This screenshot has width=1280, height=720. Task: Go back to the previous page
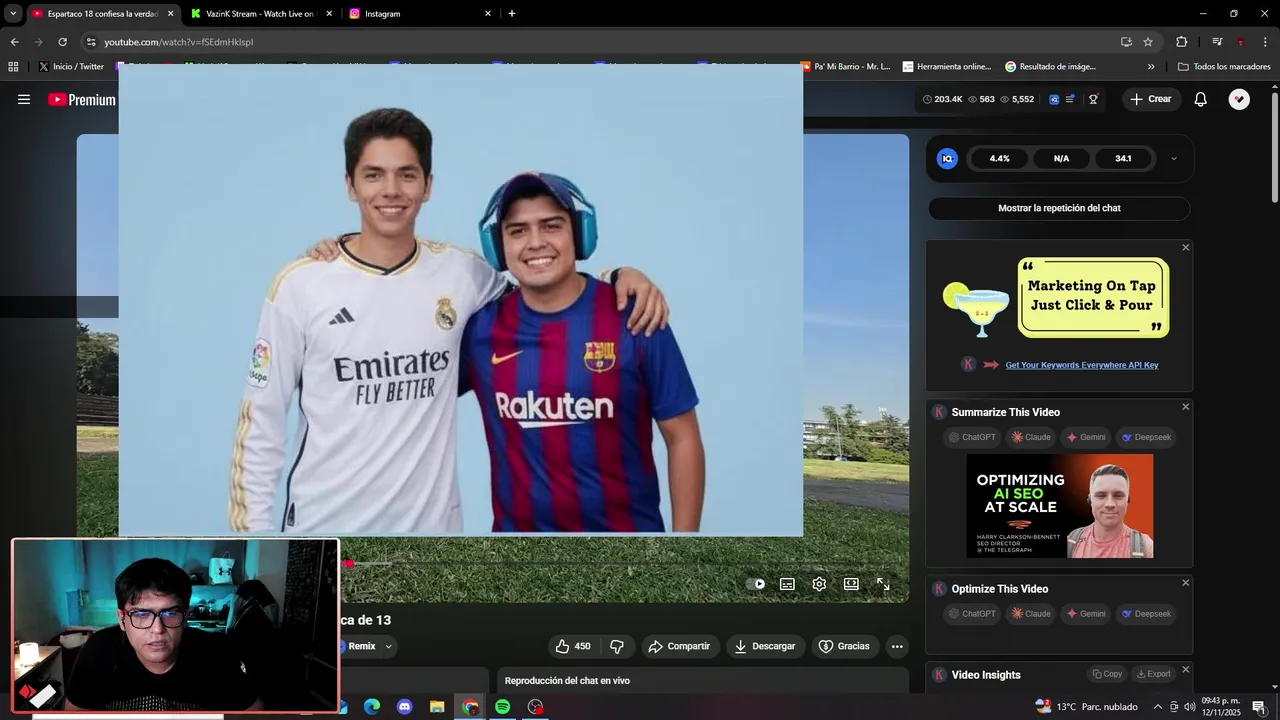[x=14, y=42]
